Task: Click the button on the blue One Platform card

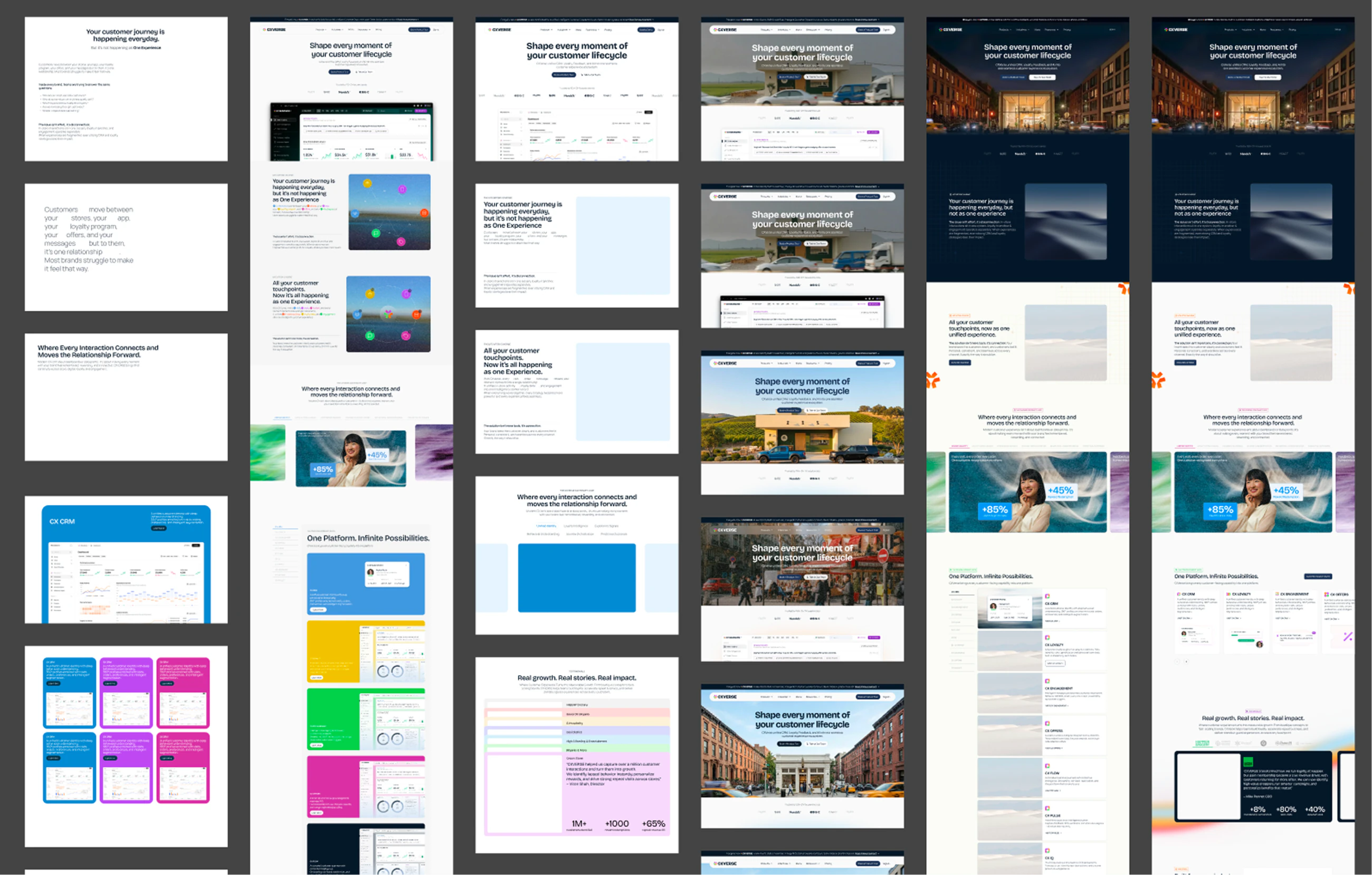Action: [318, 610]
